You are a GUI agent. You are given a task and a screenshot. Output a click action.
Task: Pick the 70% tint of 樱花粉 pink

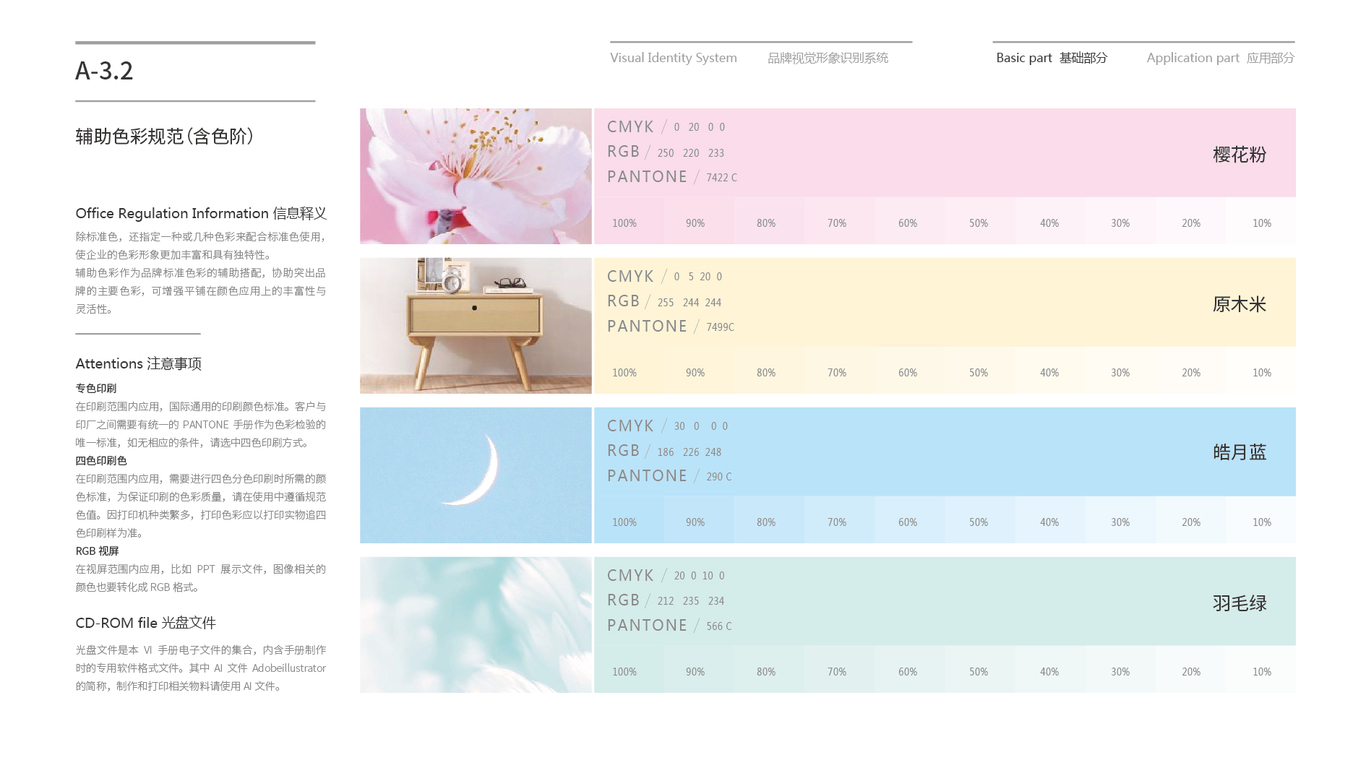(x=840, y=221)
